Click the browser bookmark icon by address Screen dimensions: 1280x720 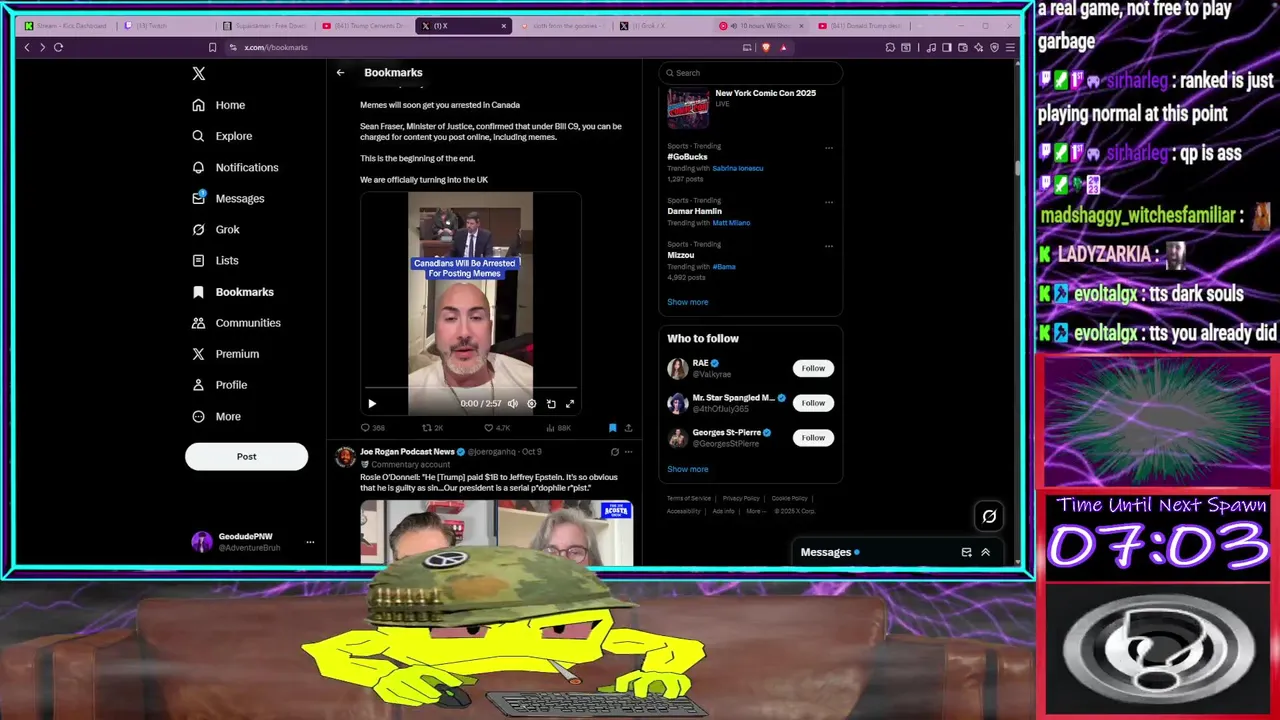[212, 47]
